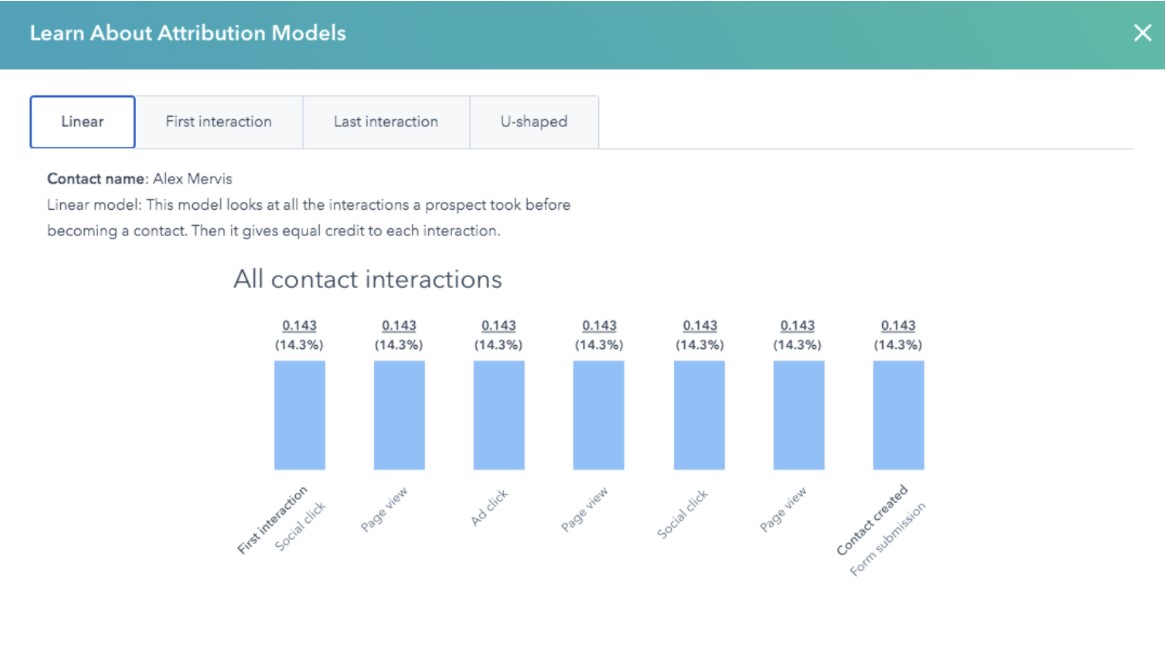The width and height of the screenshot is (1166, 647).
Task: Click the Contact created Form submission bar
Action: (898, 415)
